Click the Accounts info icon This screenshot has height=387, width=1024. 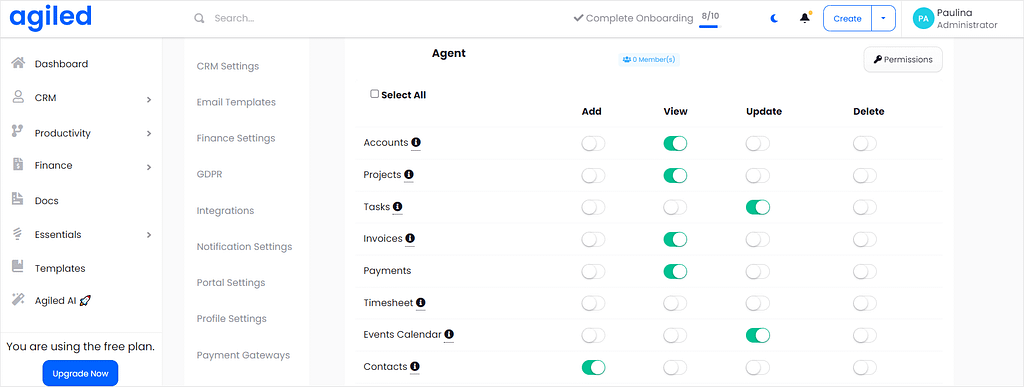416,142
